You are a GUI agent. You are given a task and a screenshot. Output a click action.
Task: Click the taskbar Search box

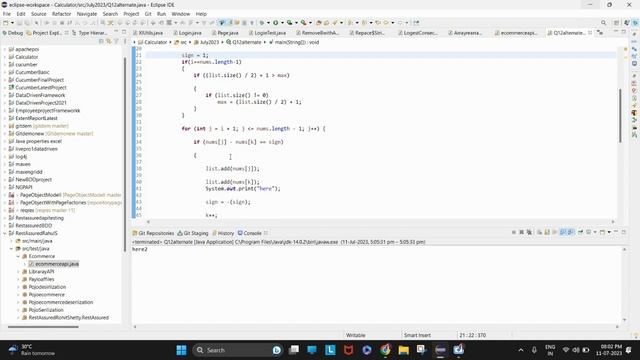click(238, 350)
